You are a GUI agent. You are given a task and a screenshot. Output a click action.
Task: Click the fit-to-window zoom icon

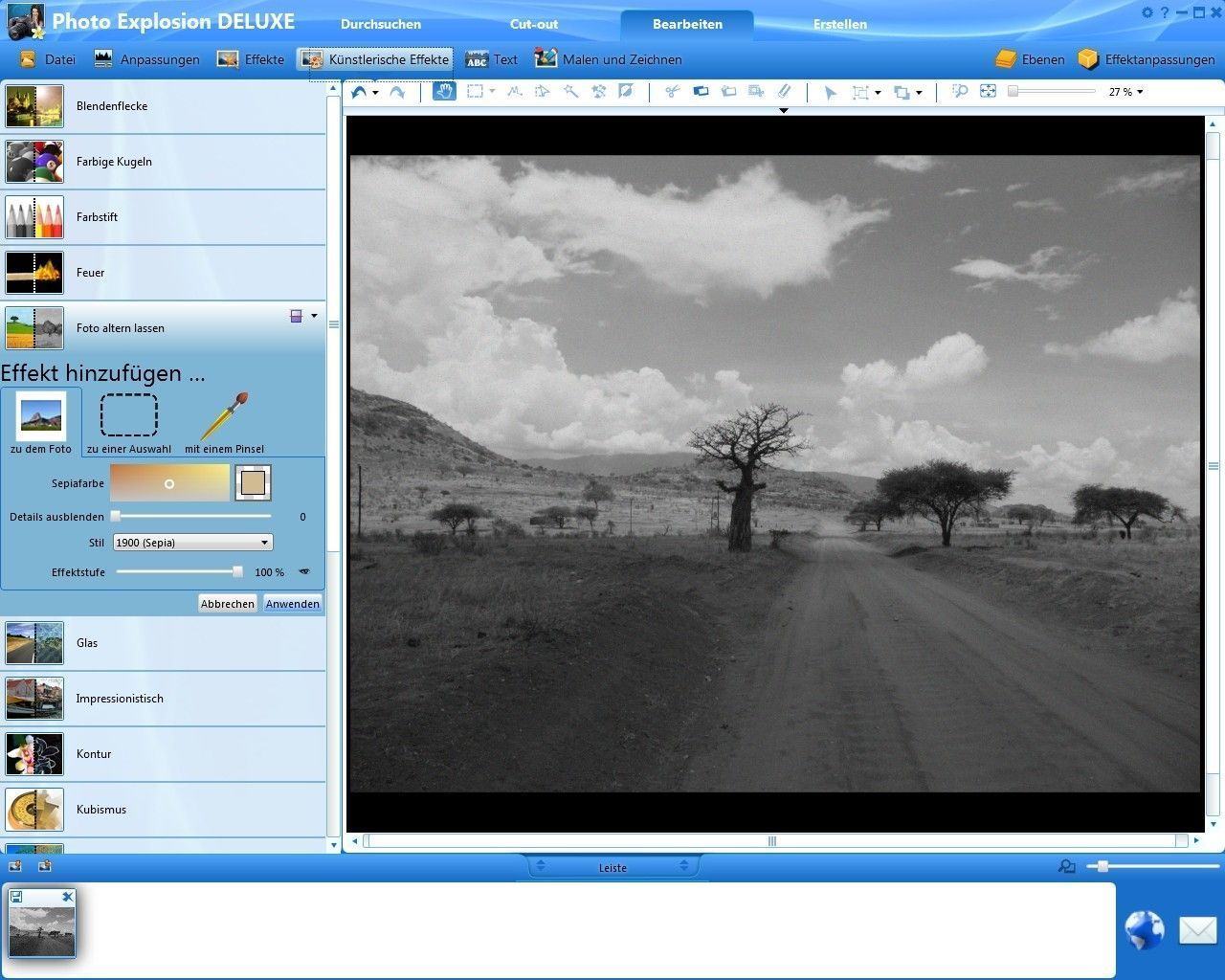(x=988, y=92)
